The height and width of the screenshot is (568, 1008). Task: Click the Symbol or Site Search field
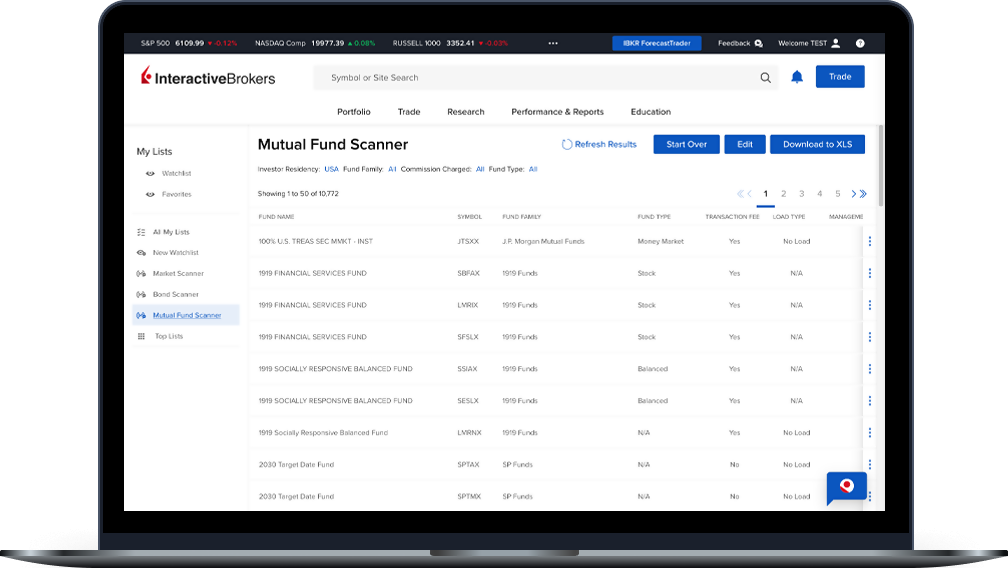(540, 77)
